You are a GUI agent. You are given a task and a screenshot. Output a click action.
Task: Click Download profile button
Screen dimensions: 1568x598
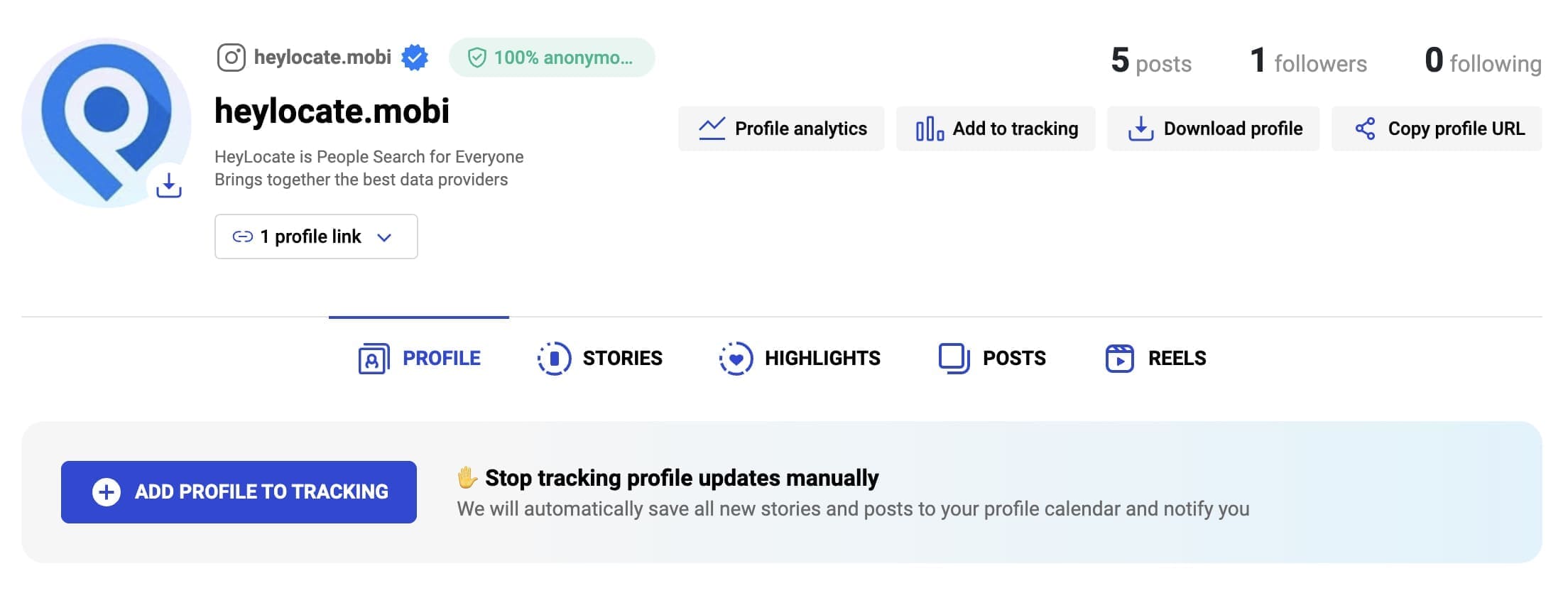pyautogui.click(x=1213, y=129)
